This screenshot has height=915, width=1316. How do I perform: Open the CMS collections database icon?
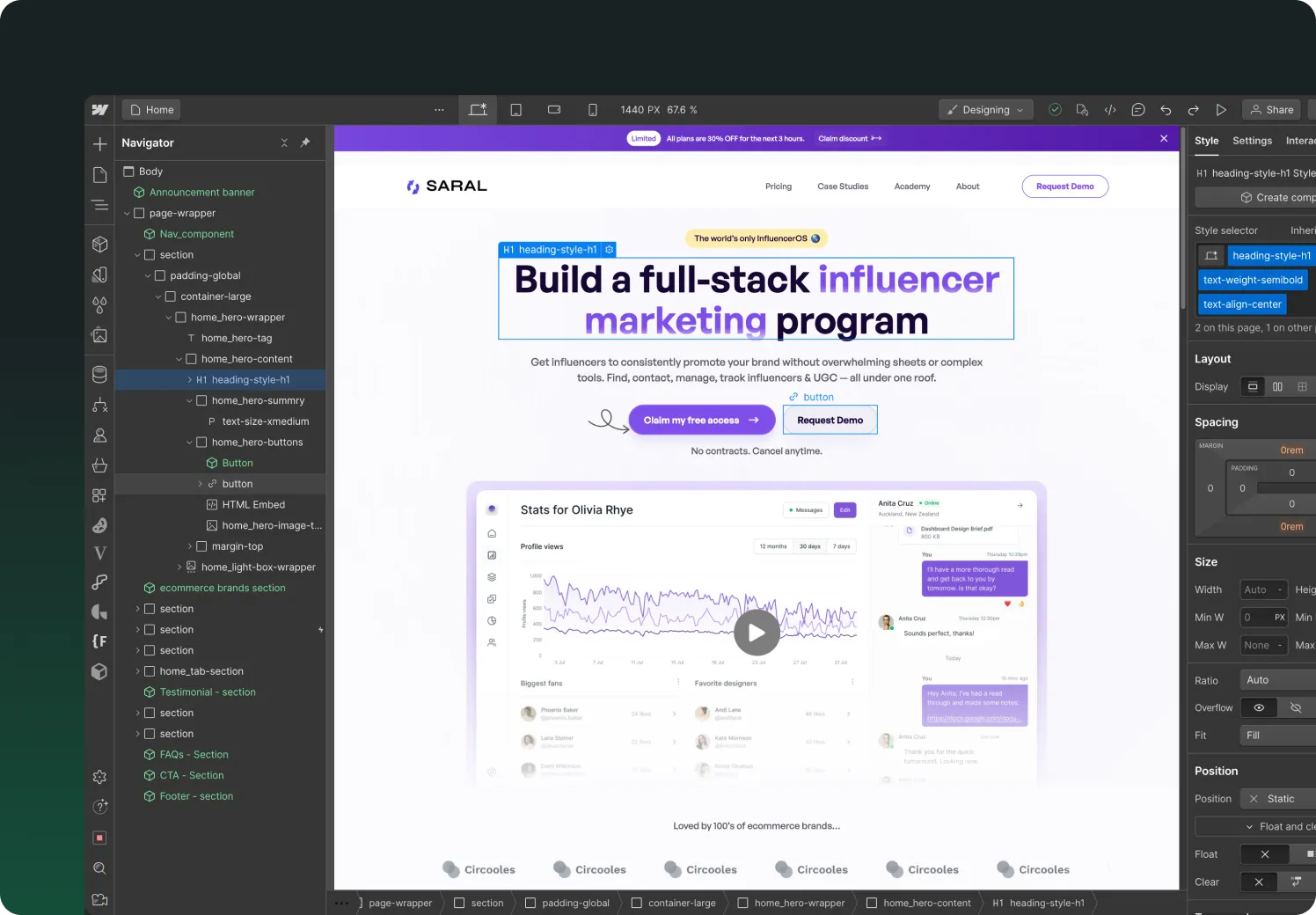point(100,374)
